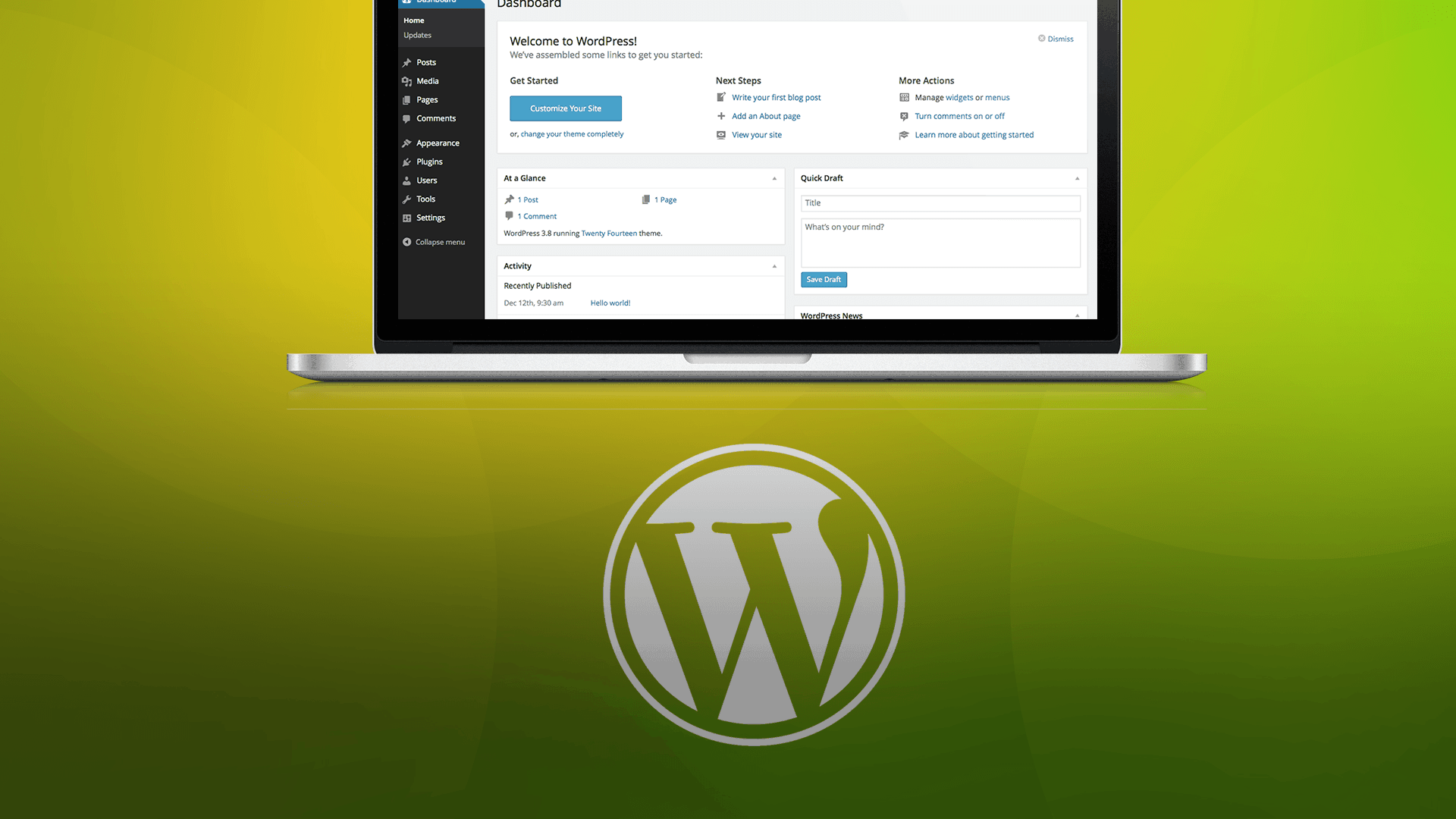Open the Users menu
The width and height of the screenshot is (1456, 819).
[427, 180]
